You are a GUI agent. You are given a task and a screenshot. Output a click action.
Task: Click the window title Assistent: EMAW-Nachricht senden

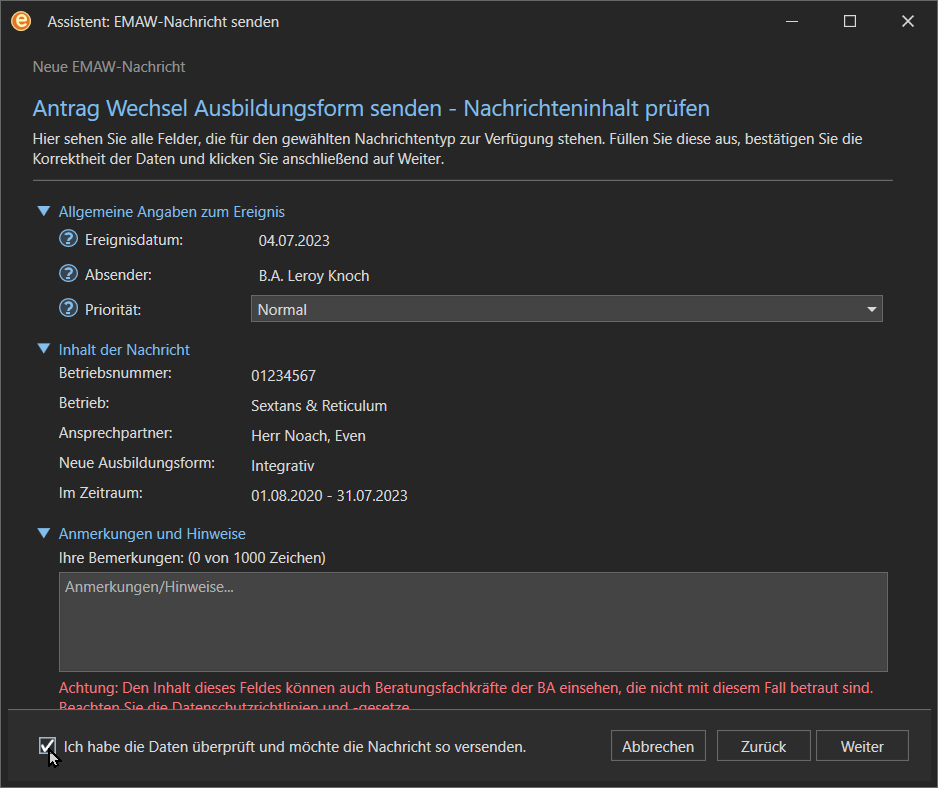coord(163,22)
